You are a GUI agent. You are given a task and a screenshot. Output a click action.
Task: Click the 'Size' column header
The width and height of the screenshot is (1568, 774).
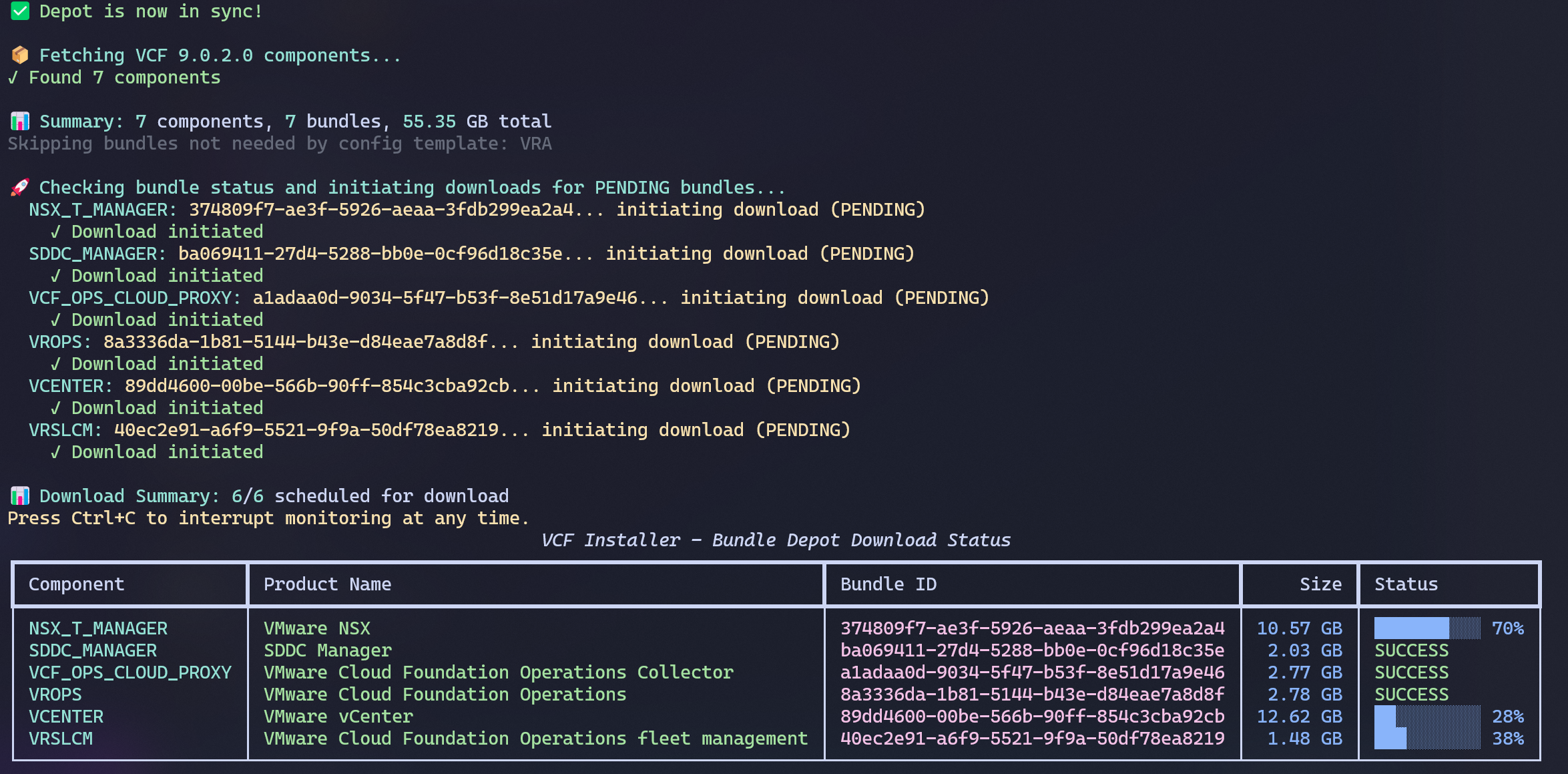(1320, 584)
